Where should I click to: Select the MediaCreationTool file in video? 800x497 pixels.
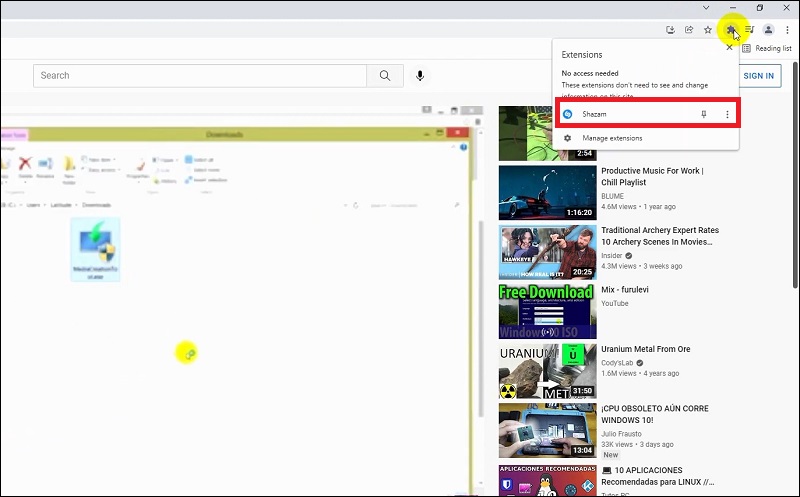[x=95, y=250]
